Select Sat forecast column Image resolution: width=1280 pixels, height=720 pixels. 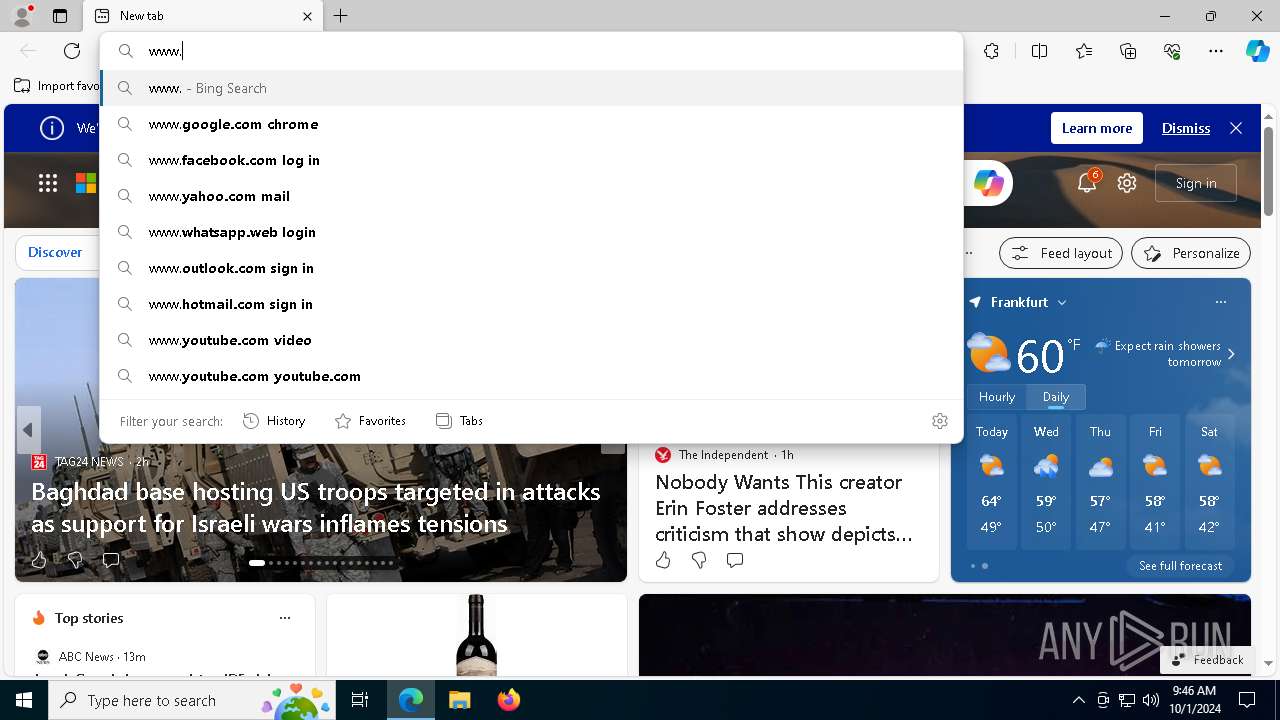(1209, 483)
